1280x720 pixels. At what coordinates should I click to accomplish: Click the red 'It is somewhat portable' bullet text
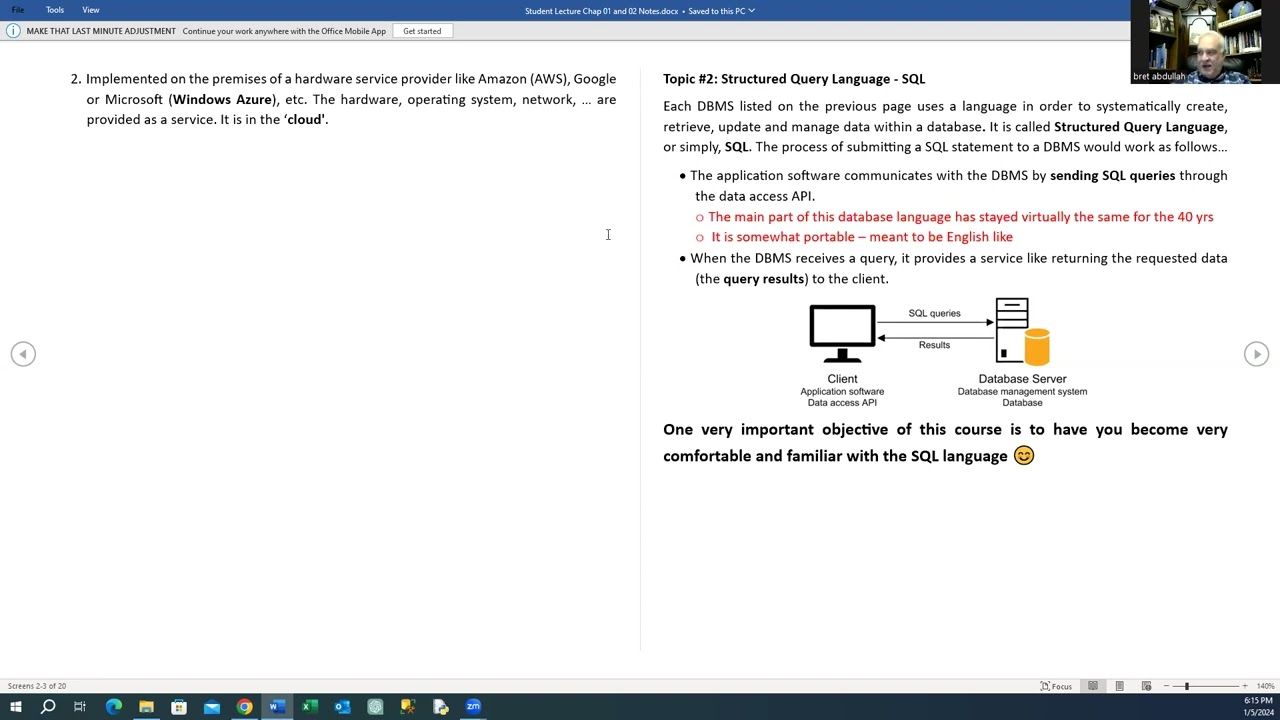(862, 237)
